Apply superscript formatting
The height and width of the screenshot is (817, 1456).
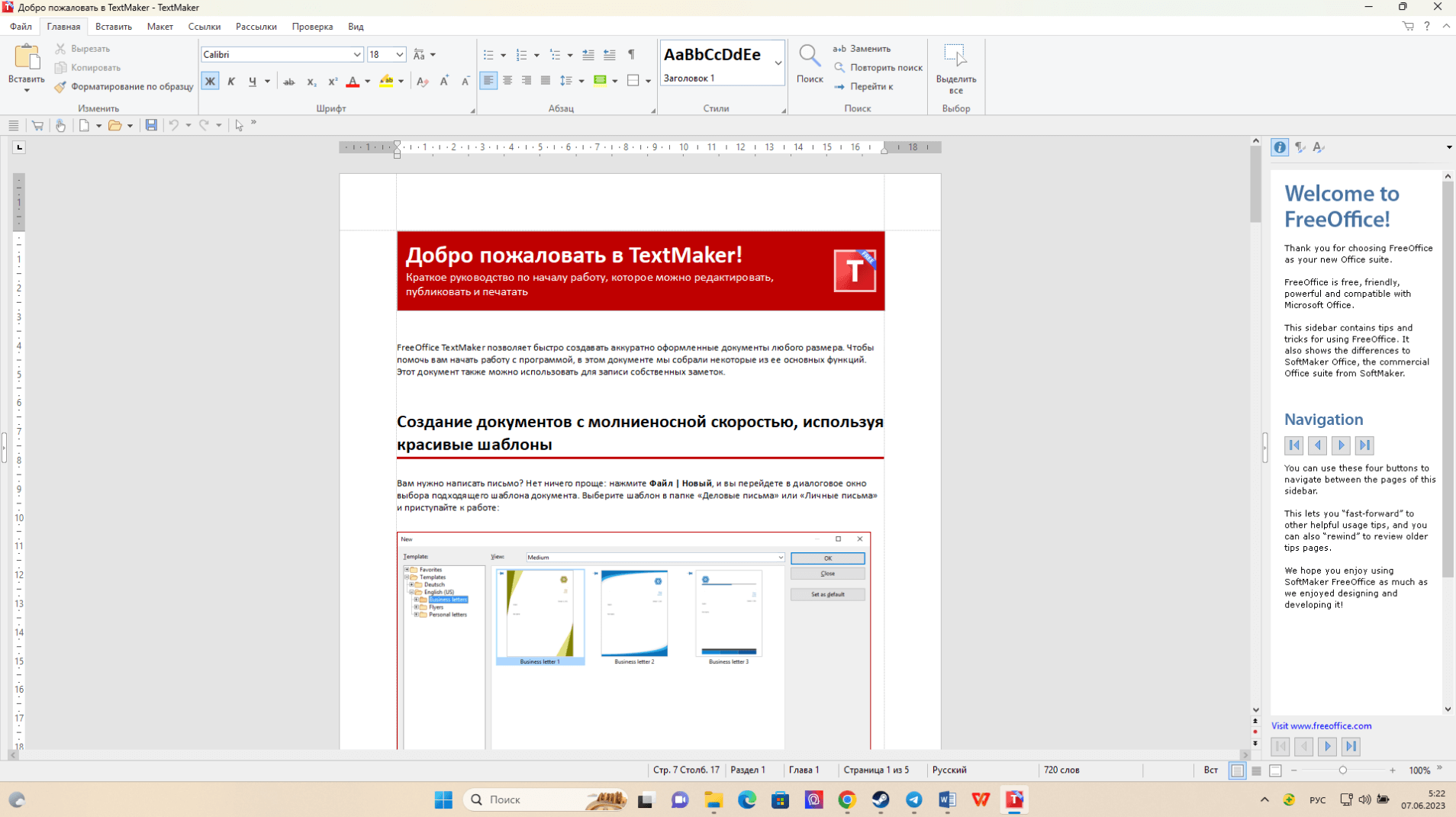tap(332, 82)
